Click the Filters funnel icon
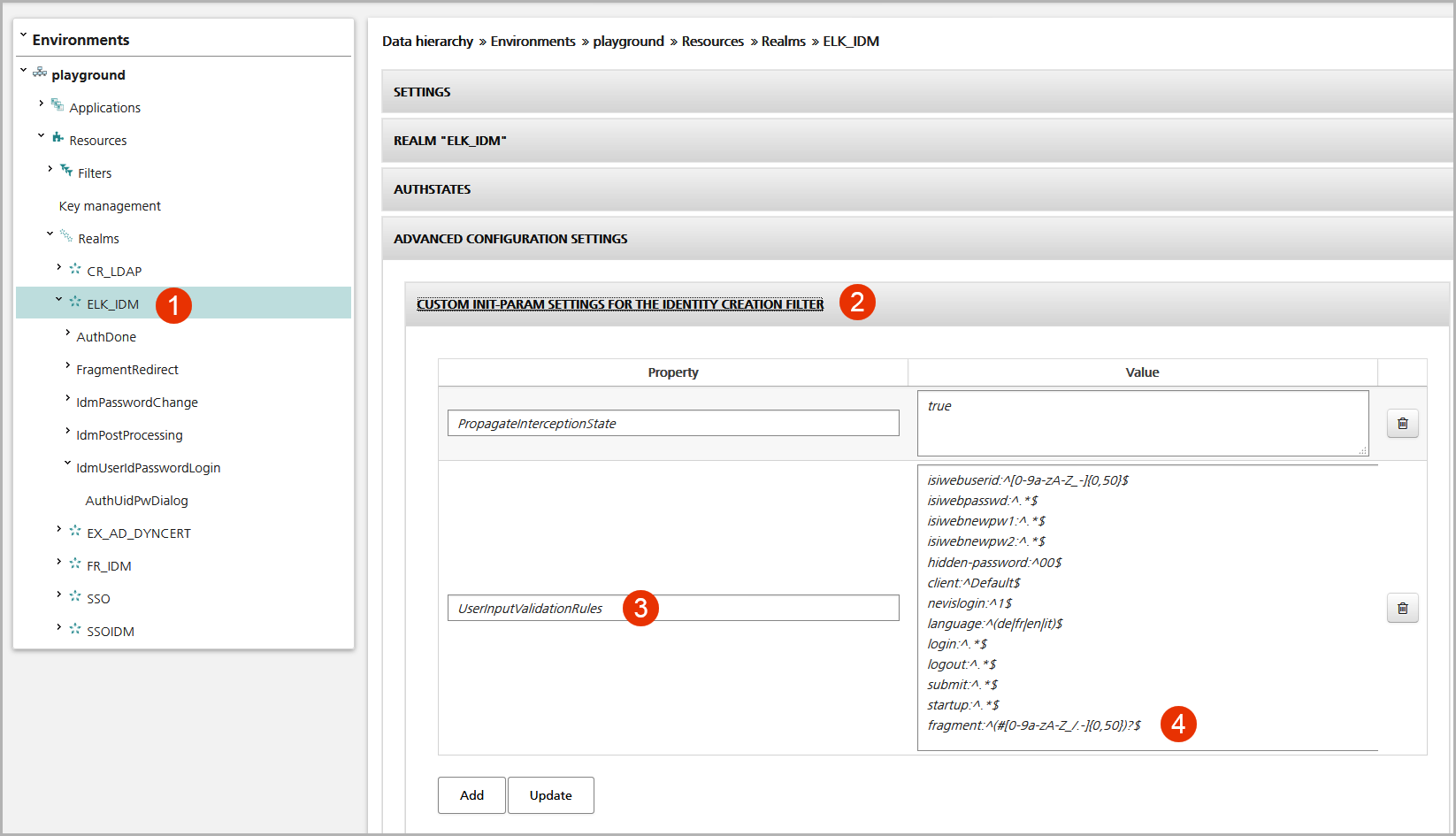Image resolution: width=1456 pixels, height=836 pixels. (66, 171)
